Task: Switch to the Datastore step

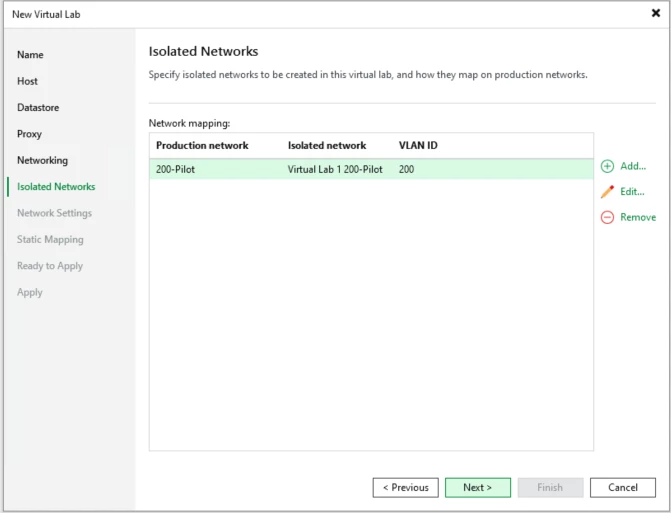Action: [x=38, y=108]
